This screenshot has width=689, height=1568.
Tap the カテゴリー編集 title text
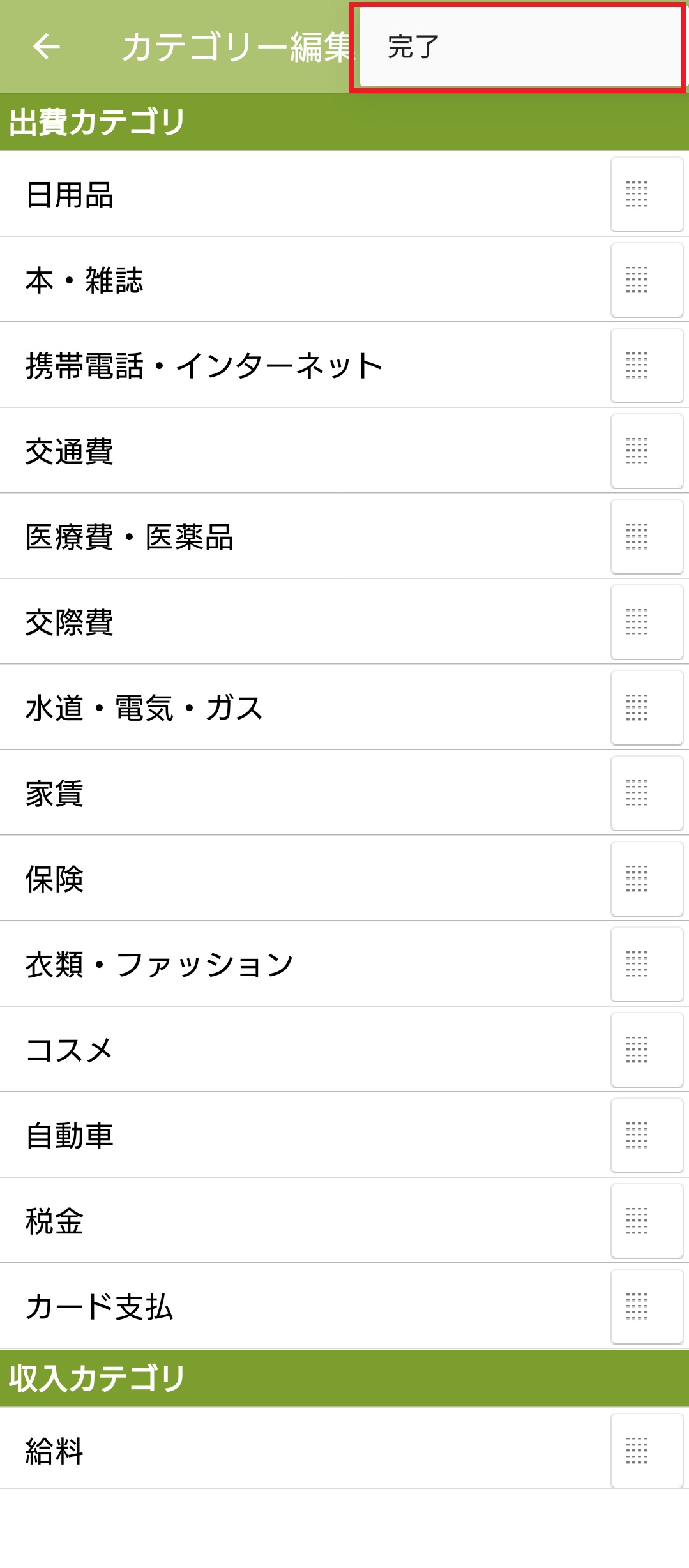tap(235, 47)
